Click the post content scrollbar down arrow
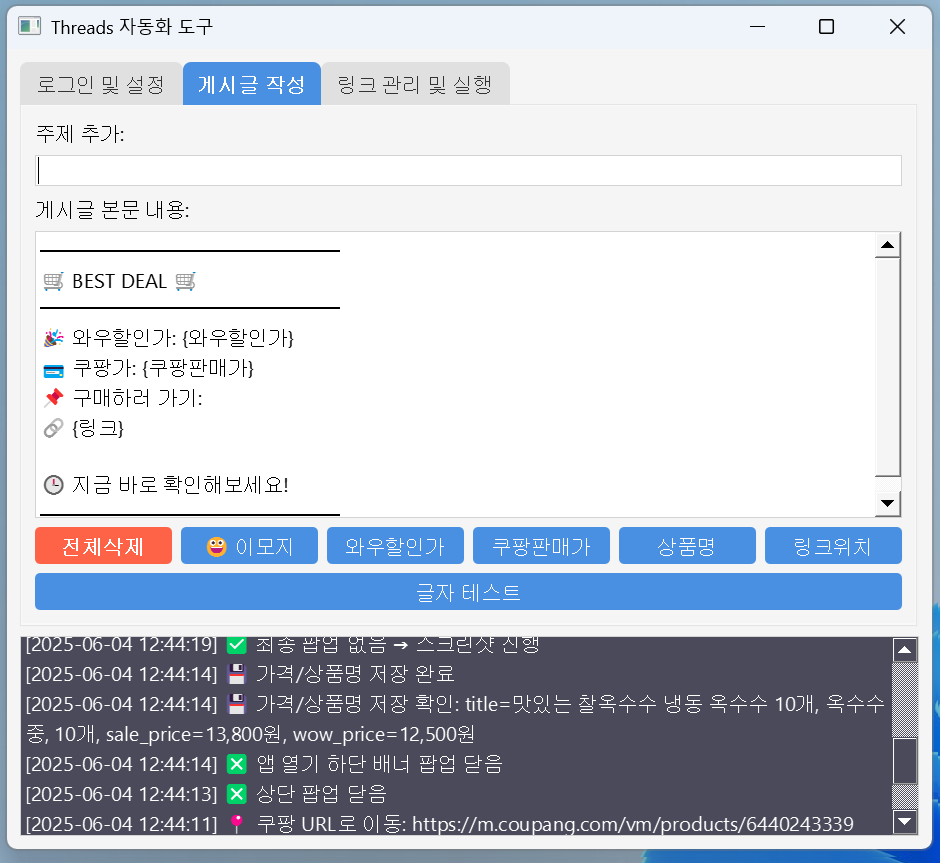Image resolution: width=940 pixels, height=863 pixels. (887, 501)
